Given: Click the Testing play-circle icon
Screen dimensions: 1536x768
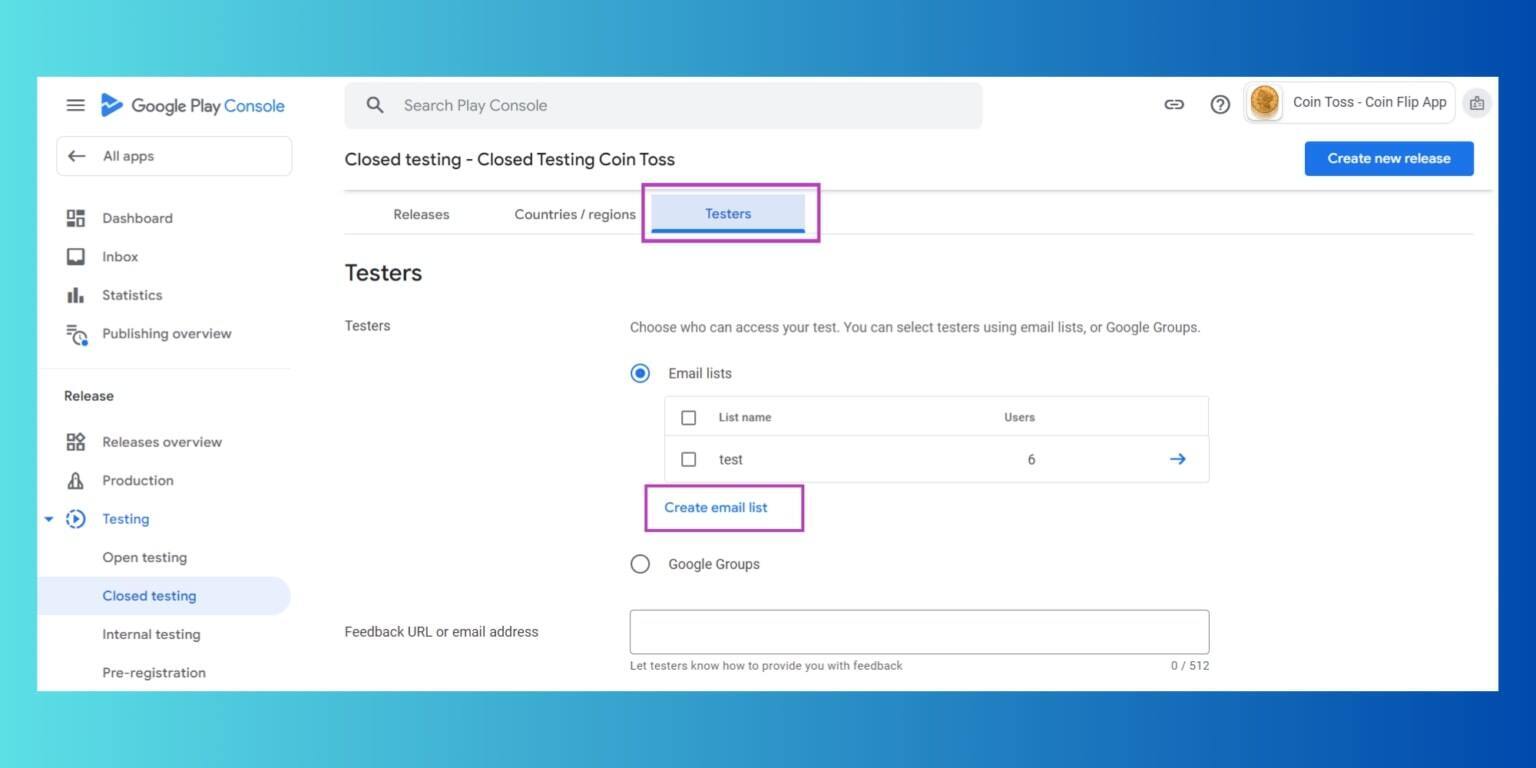Looking at the screenshot, I should 76,519.
